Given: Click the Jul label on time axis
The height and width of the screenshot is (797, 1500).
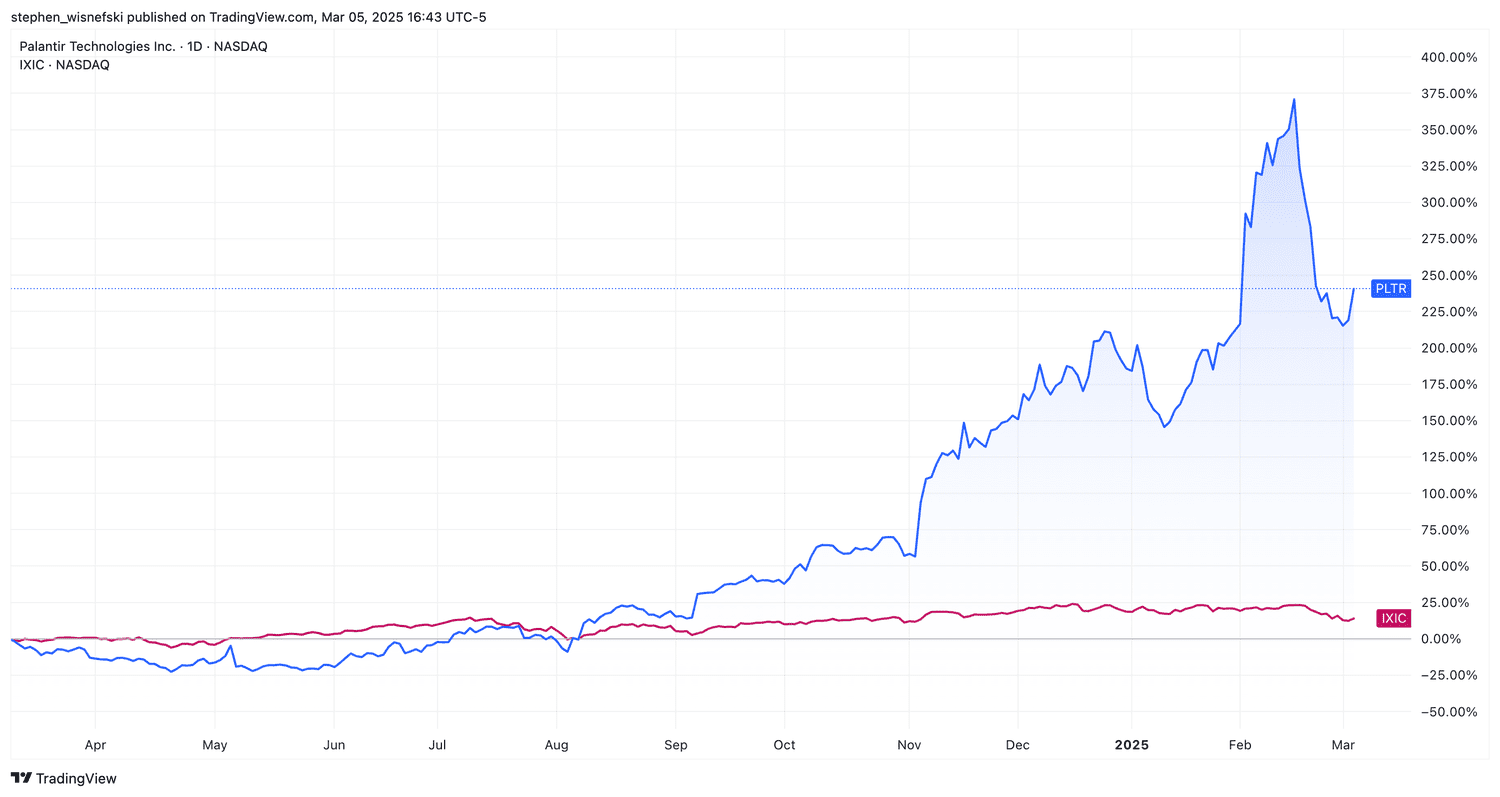Looking at the screenshot, I should (437, 745).
